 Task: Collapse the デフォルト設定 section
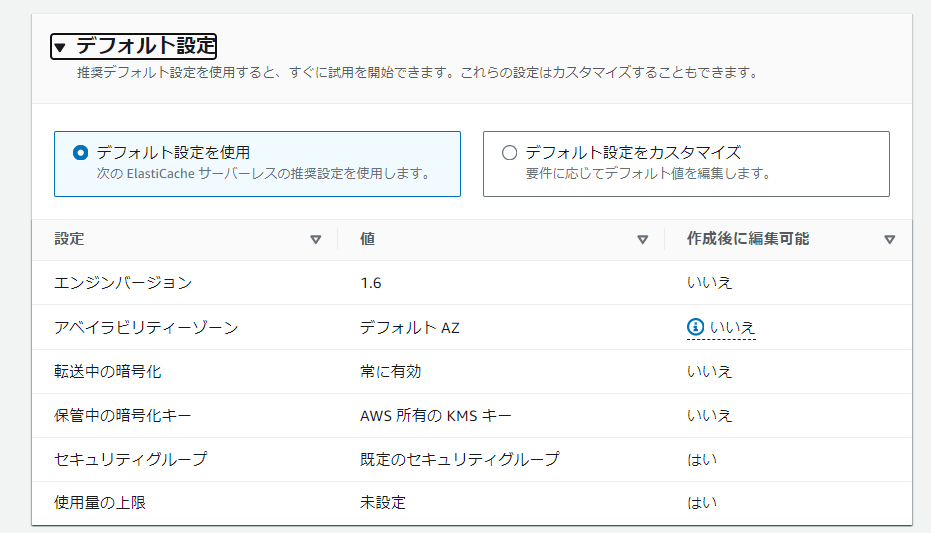click(x=134, y=46)
